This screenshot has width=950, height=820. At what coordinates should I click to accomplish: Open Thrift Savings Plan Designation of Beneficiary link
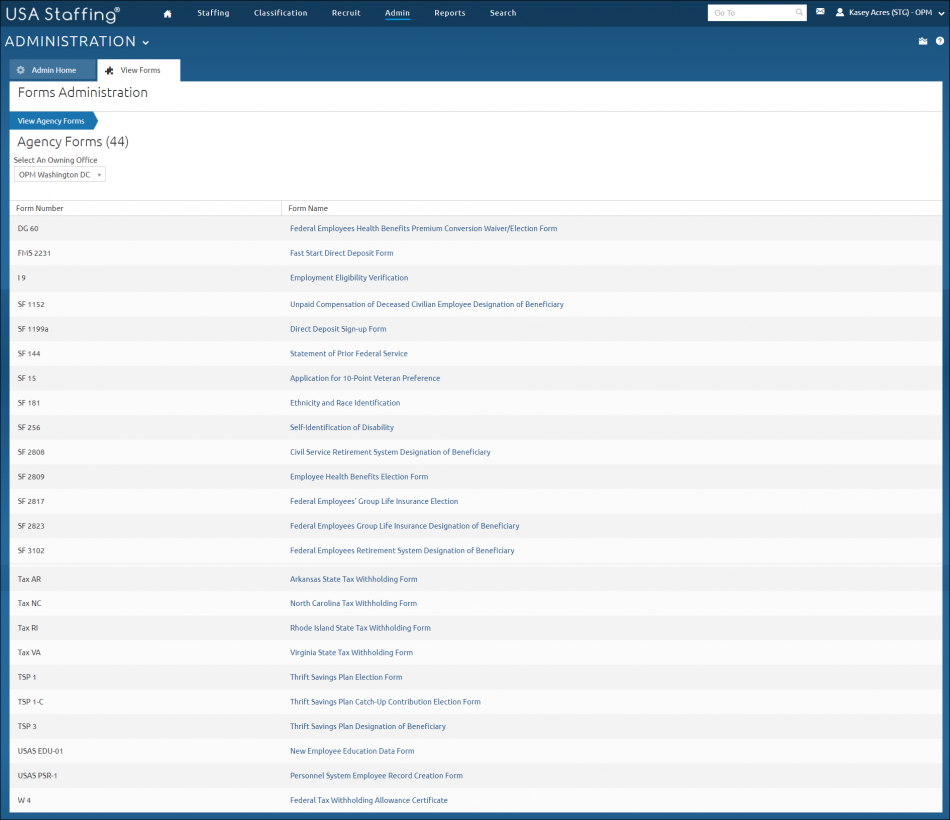pos(368,727)
